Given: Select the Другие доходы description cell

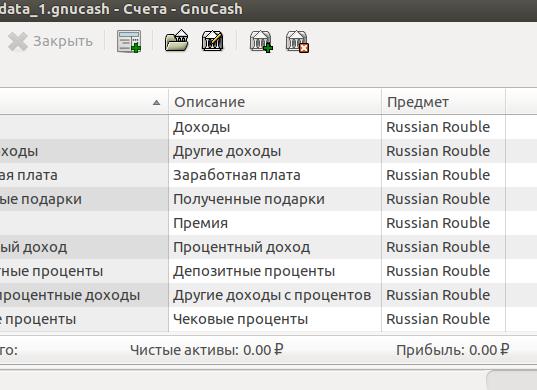Looking at the screenshot, I should pos(275,151).
